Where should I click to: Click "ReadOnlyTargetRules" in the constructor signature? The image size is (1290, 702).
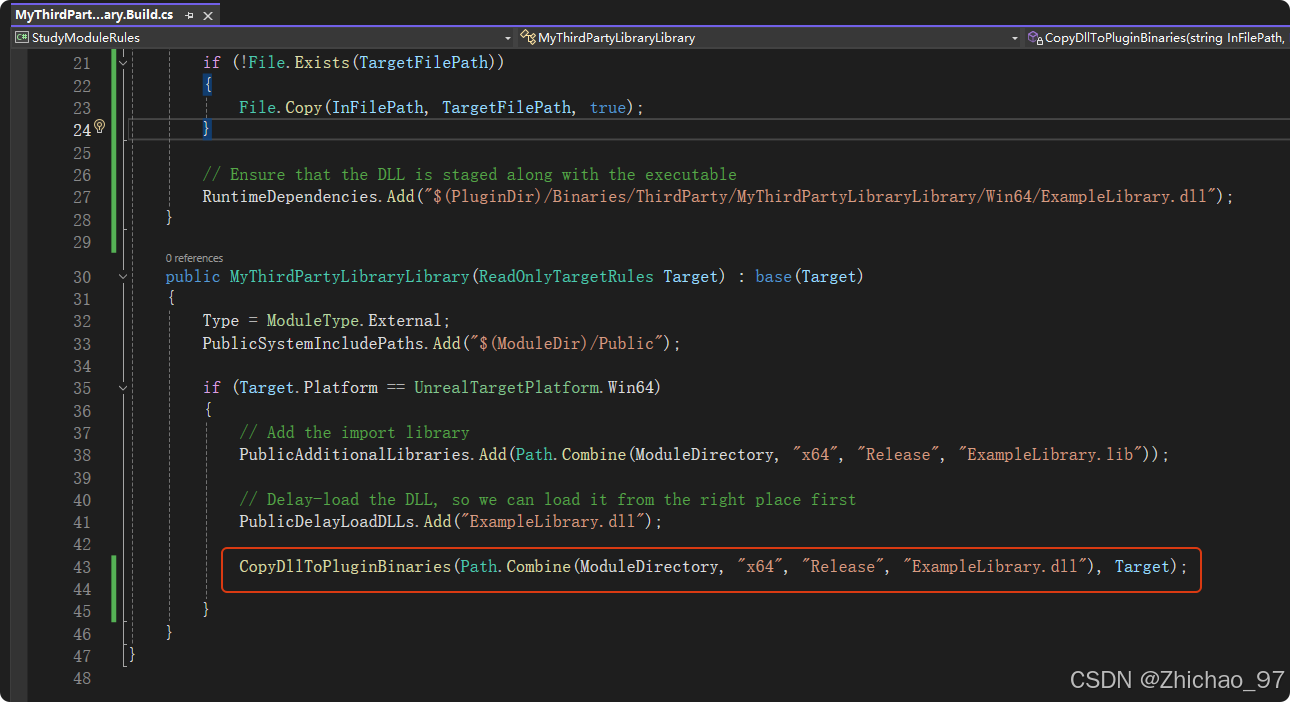tap(566, 277)
